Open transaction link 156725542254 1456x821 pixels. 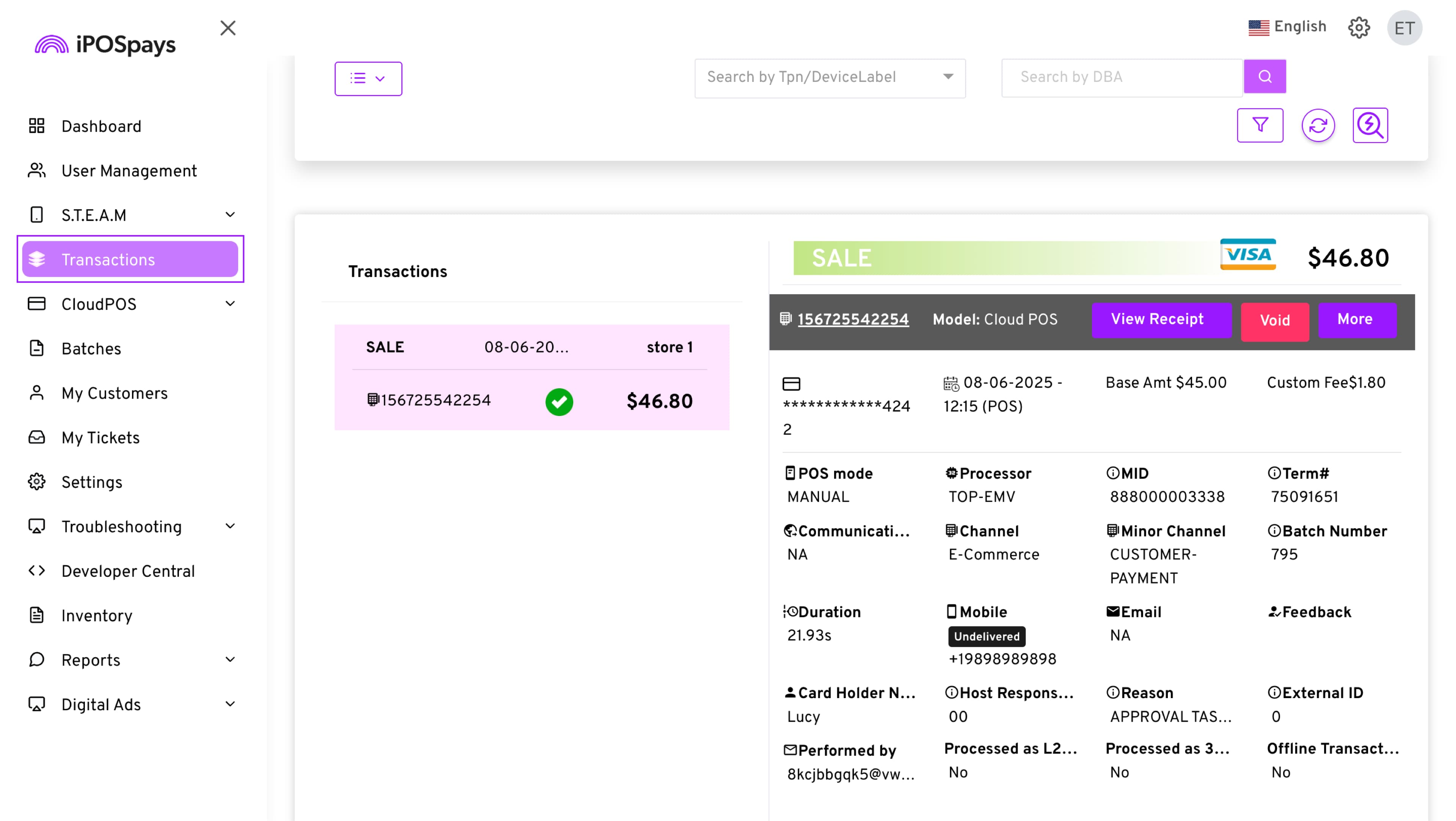852,319
